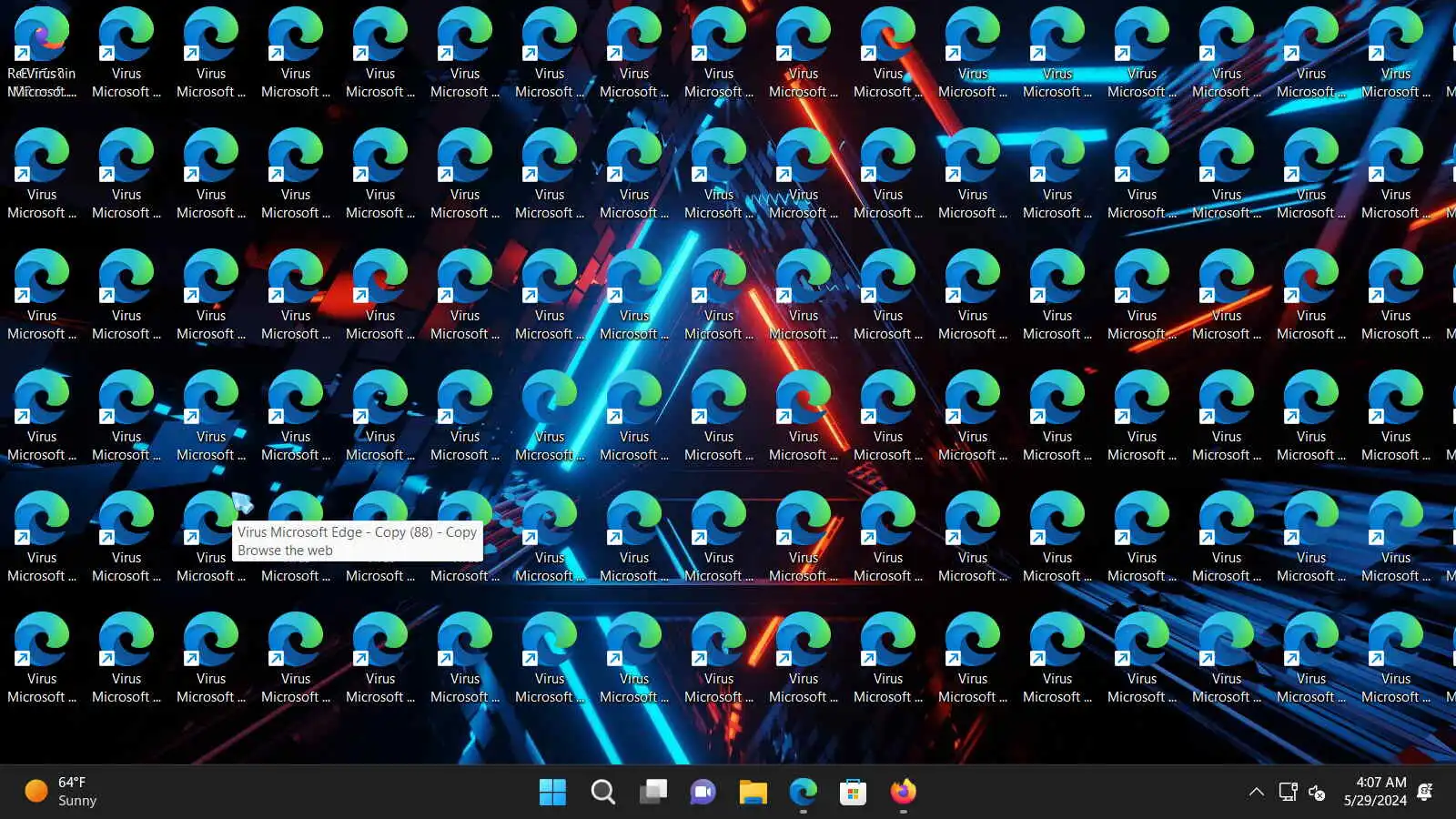Viewport: 1456px width, 819px height.
Task: Open the 4:07 AM clock and calendar
Action: point(1375,792)
